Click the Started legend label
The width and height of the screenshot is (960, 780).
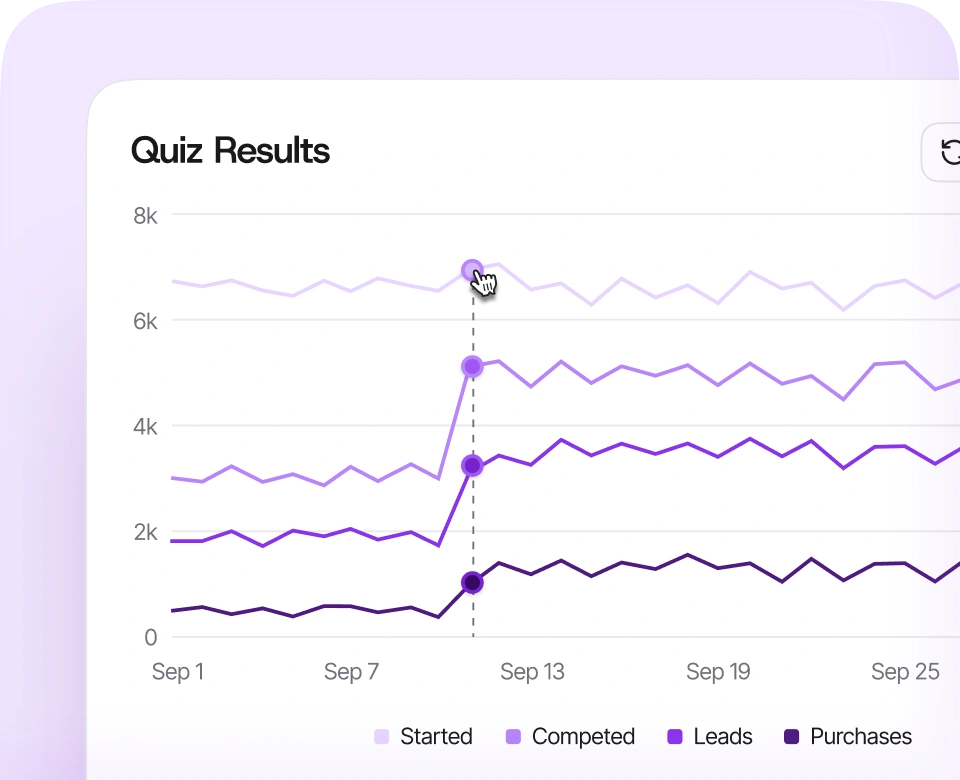(437, 737)
